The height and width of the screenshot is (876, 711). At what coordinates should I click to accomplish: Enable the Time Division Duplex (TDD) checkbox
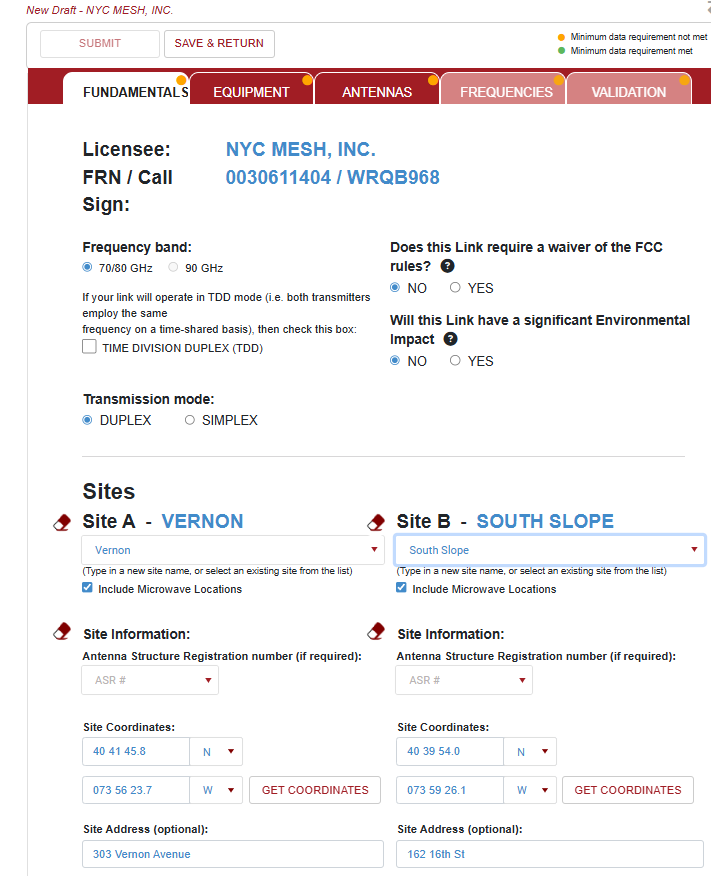coord(90,348)
